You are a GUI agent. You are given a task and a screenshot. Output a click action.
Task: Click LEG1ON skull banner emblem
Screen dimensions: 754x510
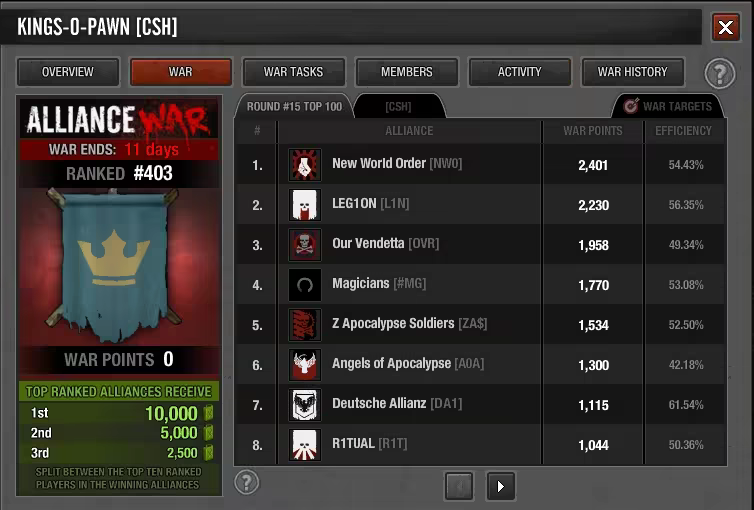click(304, 205)
